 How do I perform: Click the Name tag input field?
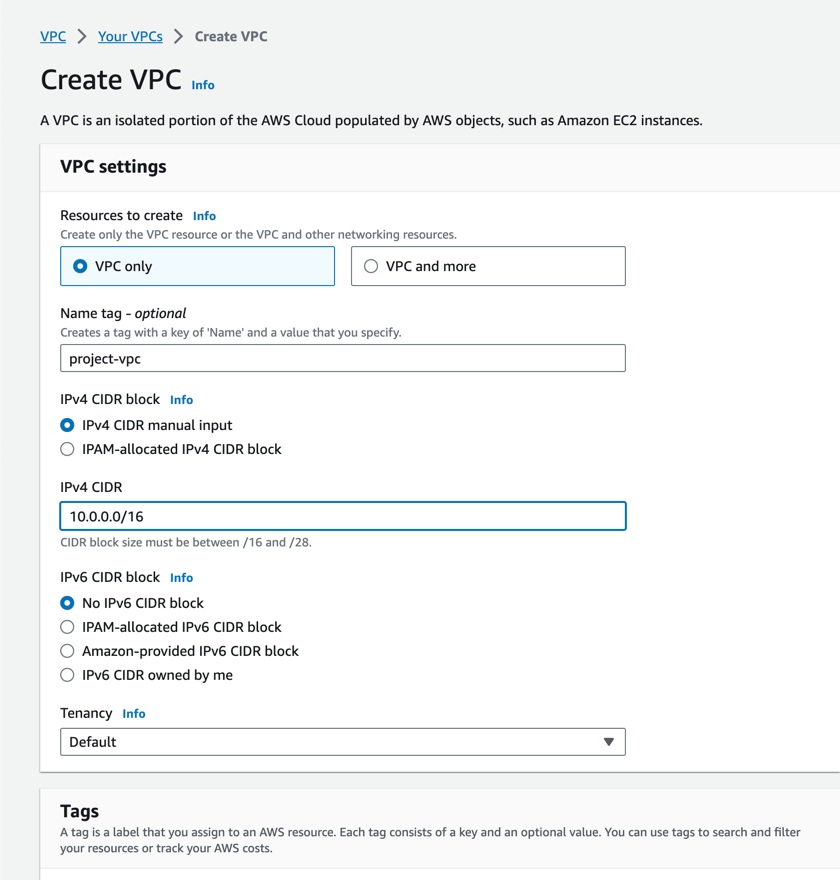(342, 358)
